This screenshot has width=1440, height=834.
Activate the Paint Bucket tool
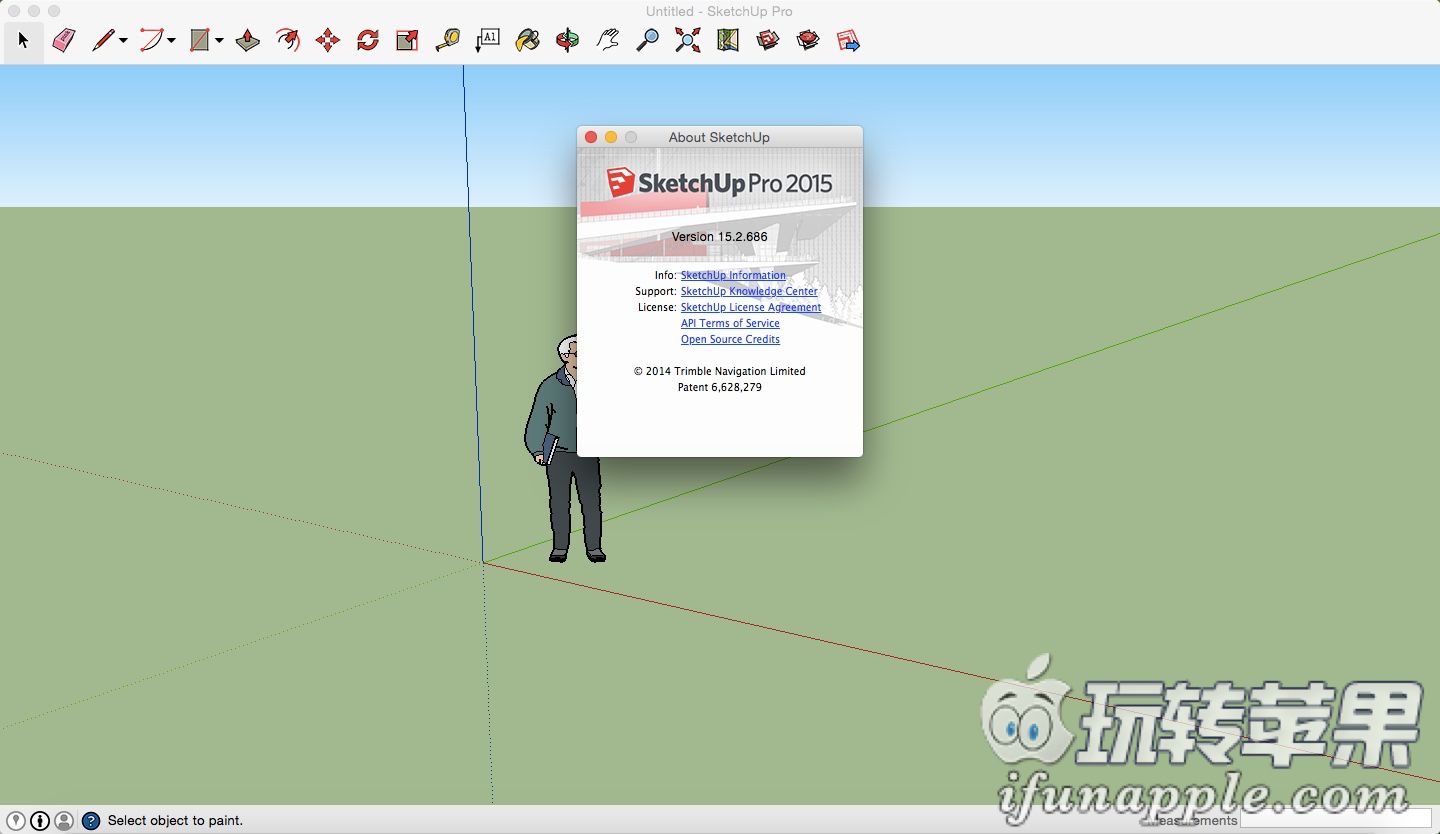click(x=527, y=41)
